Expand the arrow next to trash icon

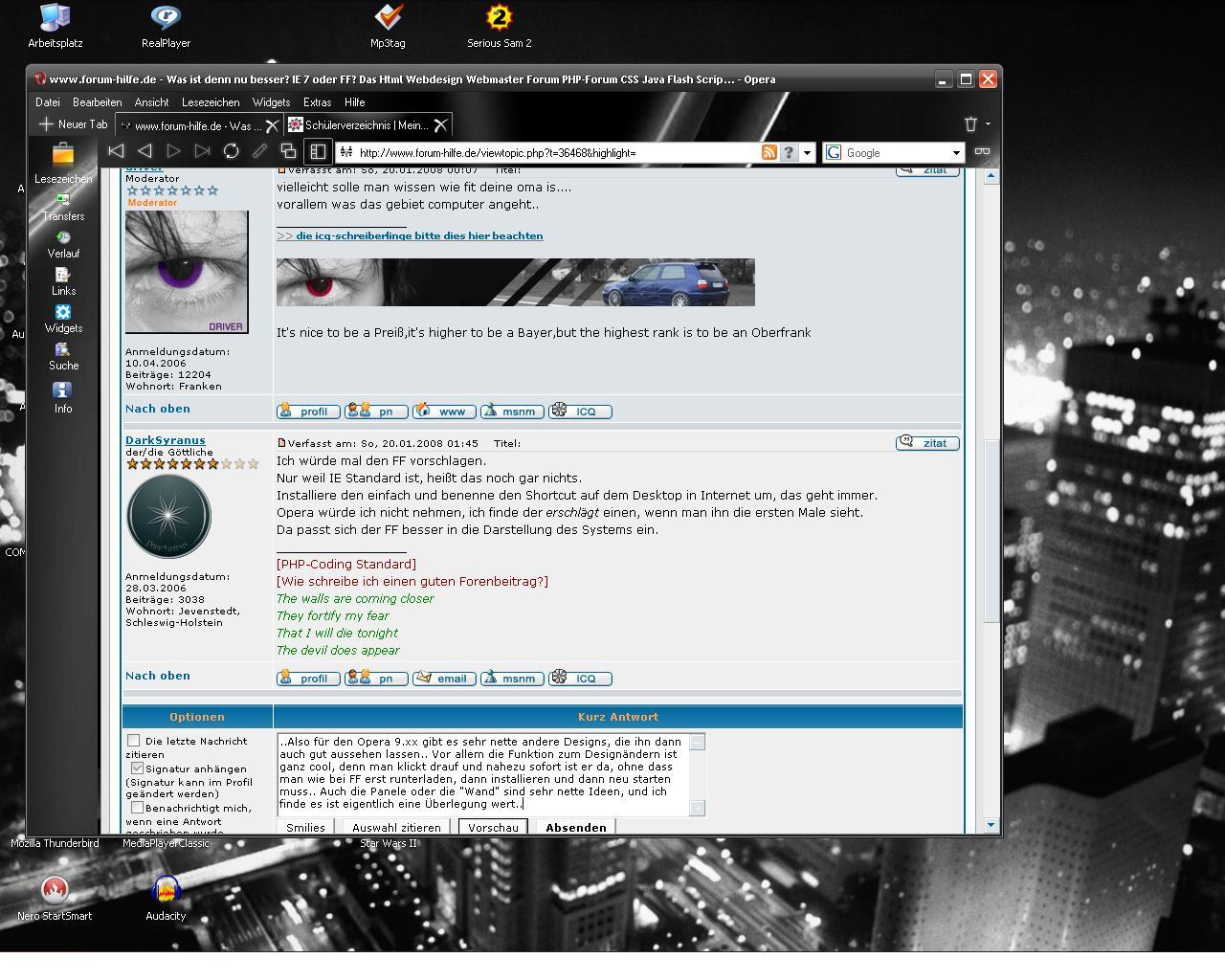tap(988, 124)
